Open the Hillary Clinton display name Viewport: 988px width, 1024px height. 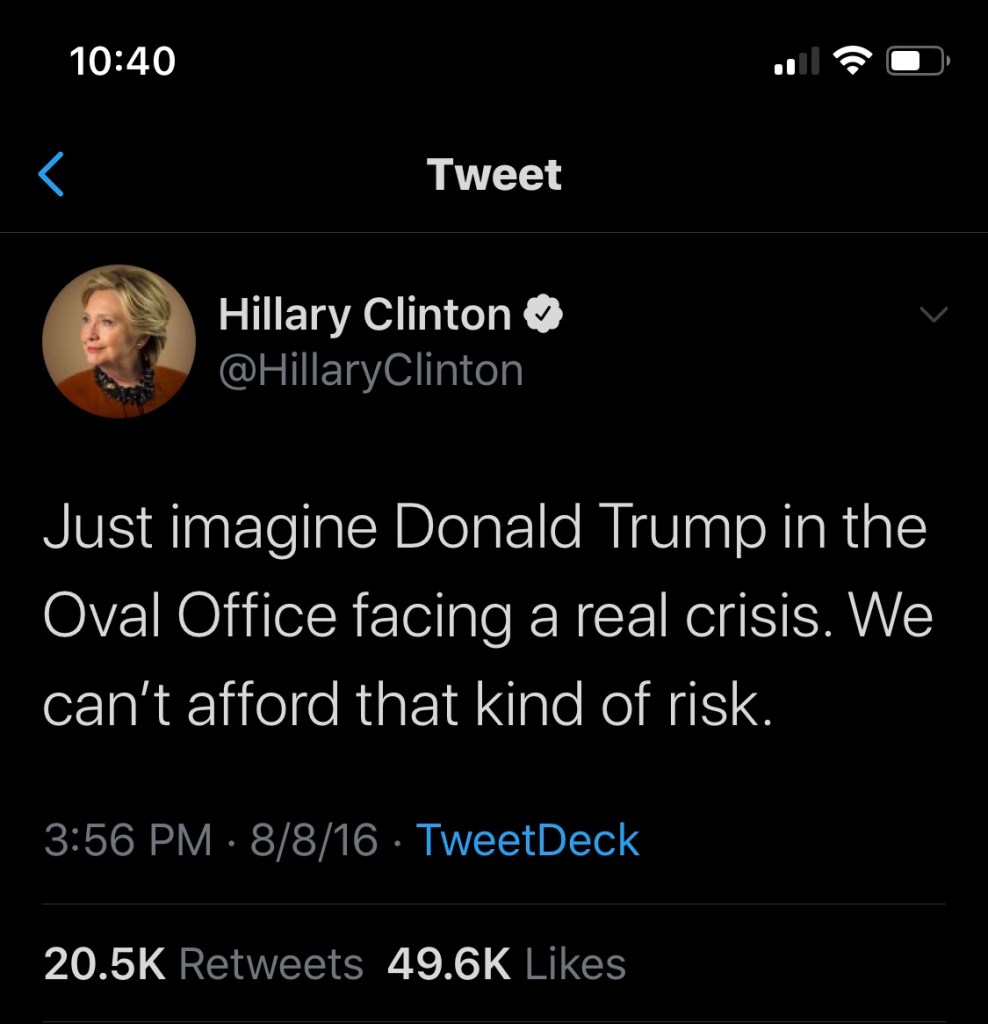click(365, 316)
